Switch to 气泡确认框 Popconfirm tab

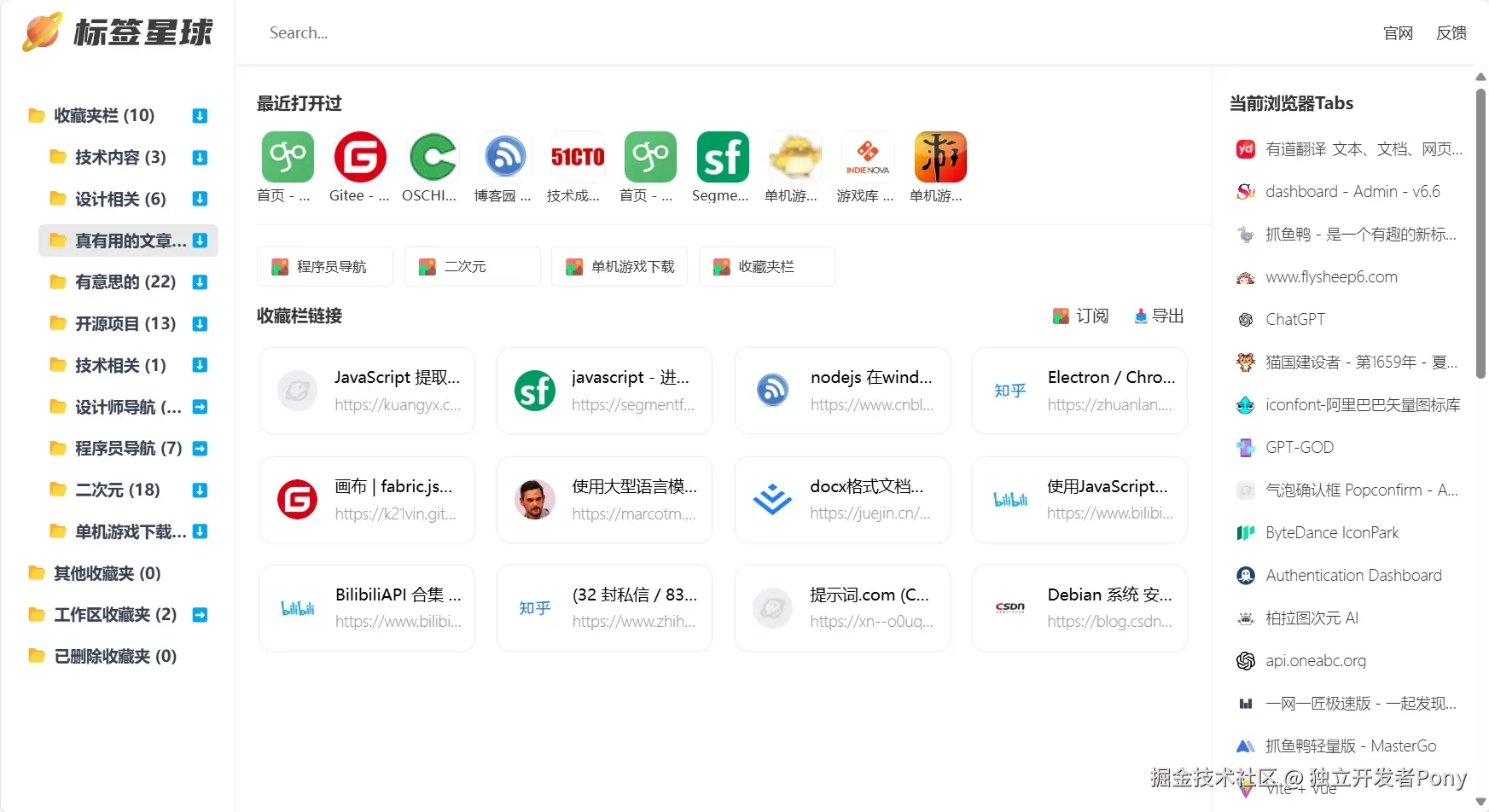(x=1348, y=490)
